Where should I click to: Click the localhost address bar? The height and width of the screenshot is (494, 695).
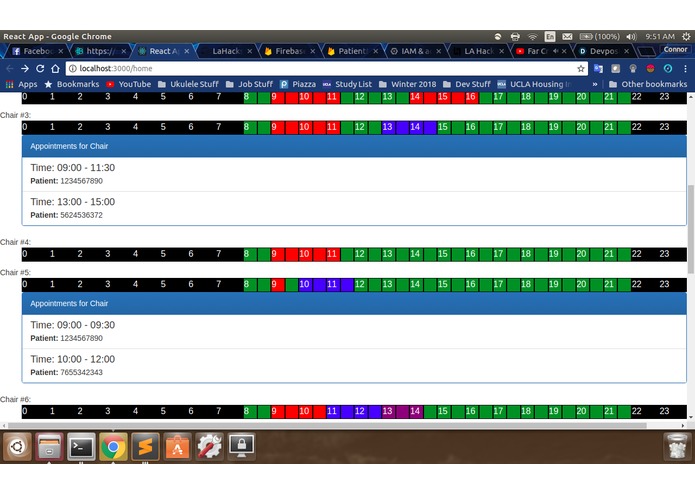(327, 69)
